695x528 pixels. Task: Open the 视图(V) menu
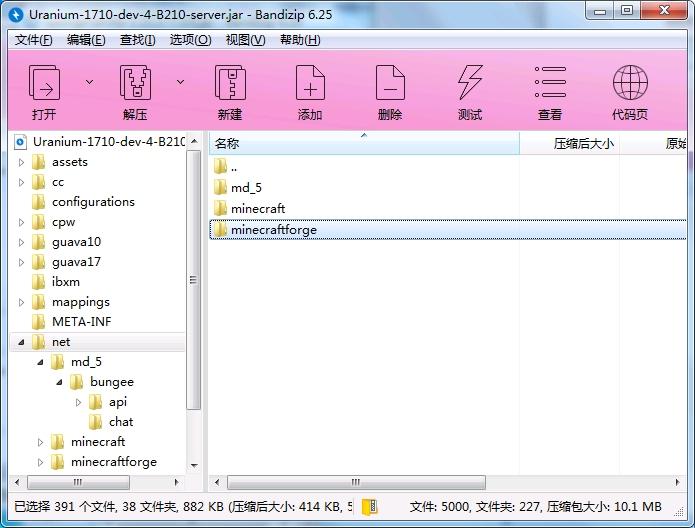[x=245, y=40]
